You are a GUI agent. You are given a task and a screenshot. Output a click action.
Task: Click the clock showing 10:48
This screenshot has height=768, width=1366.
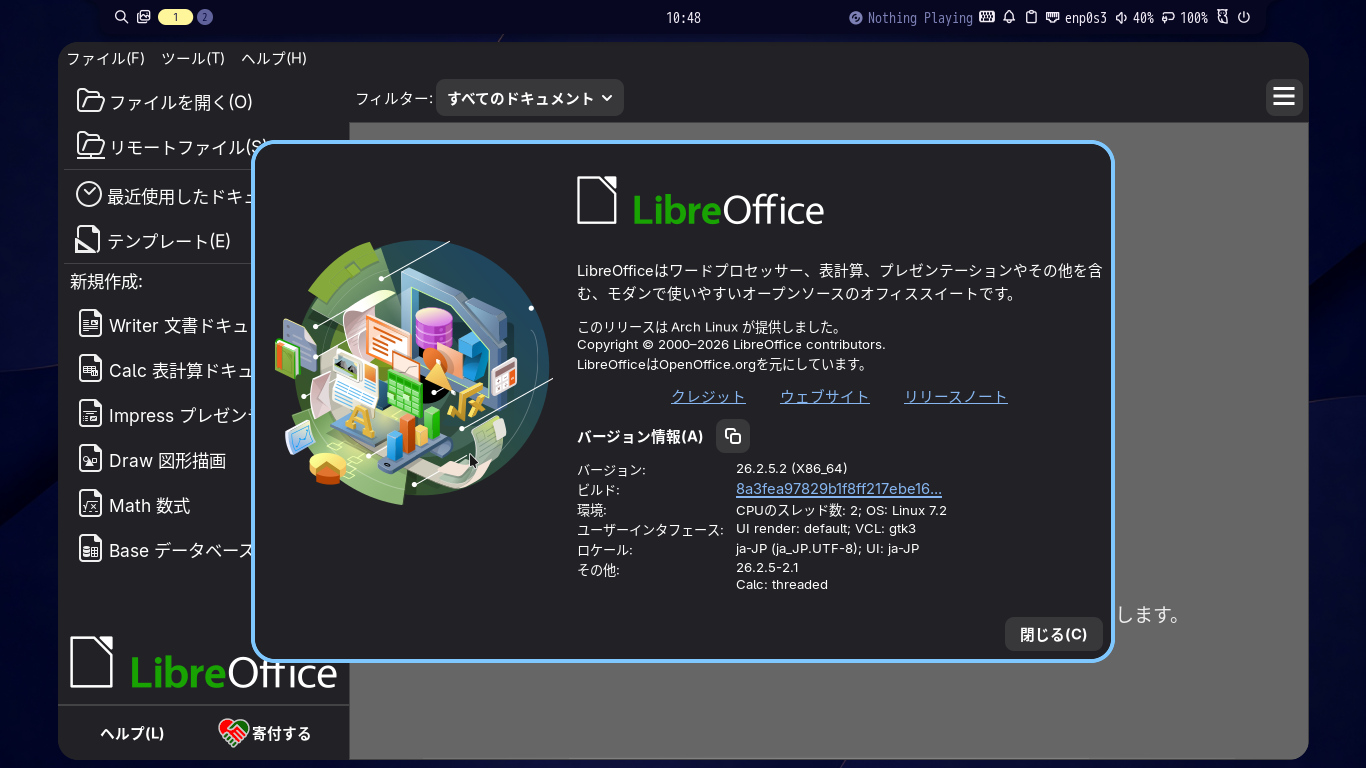pos(683,18)
